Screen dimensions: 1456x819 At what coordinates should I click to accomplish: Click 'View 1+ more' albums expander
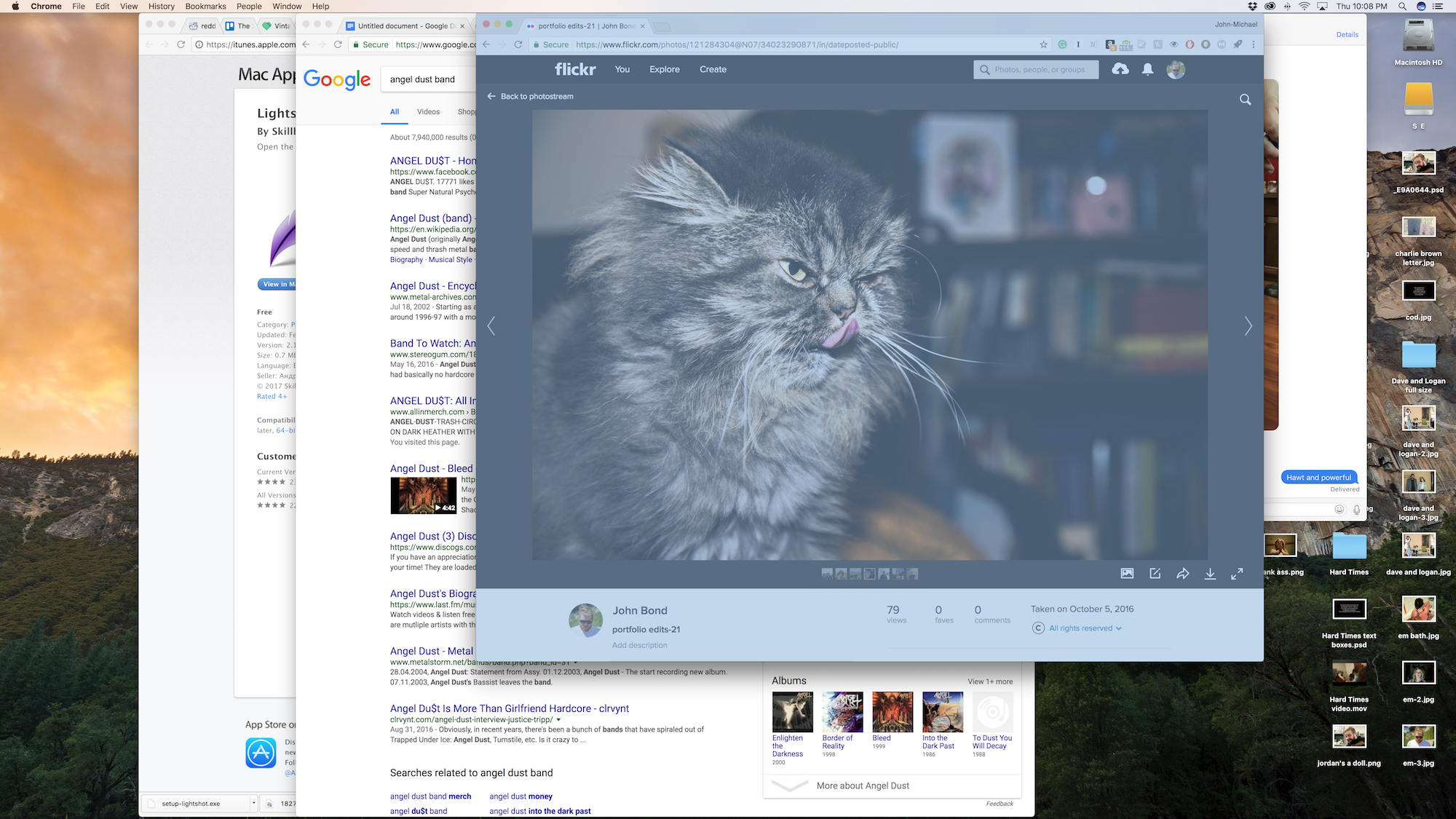coord(989,681)
